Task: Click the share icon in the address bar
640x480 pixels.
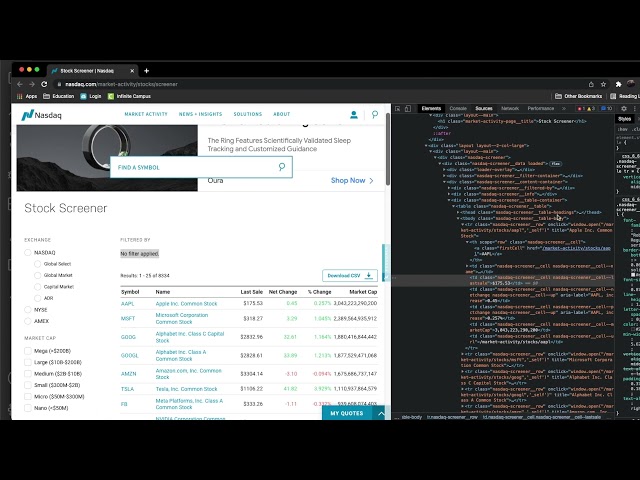Action: click(591, 84)
